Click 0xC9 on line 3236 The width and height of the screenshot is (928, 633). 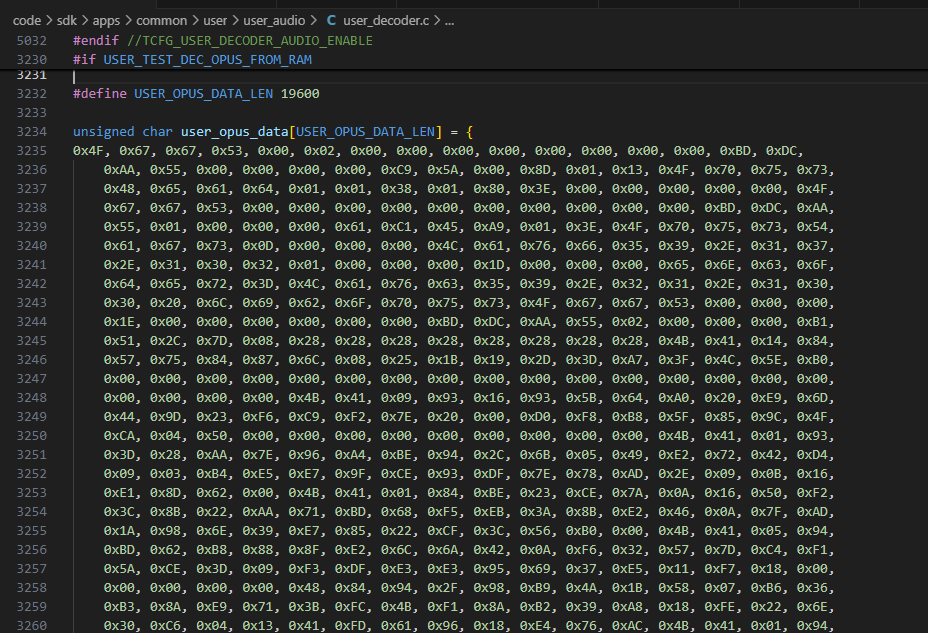point(396,170)
